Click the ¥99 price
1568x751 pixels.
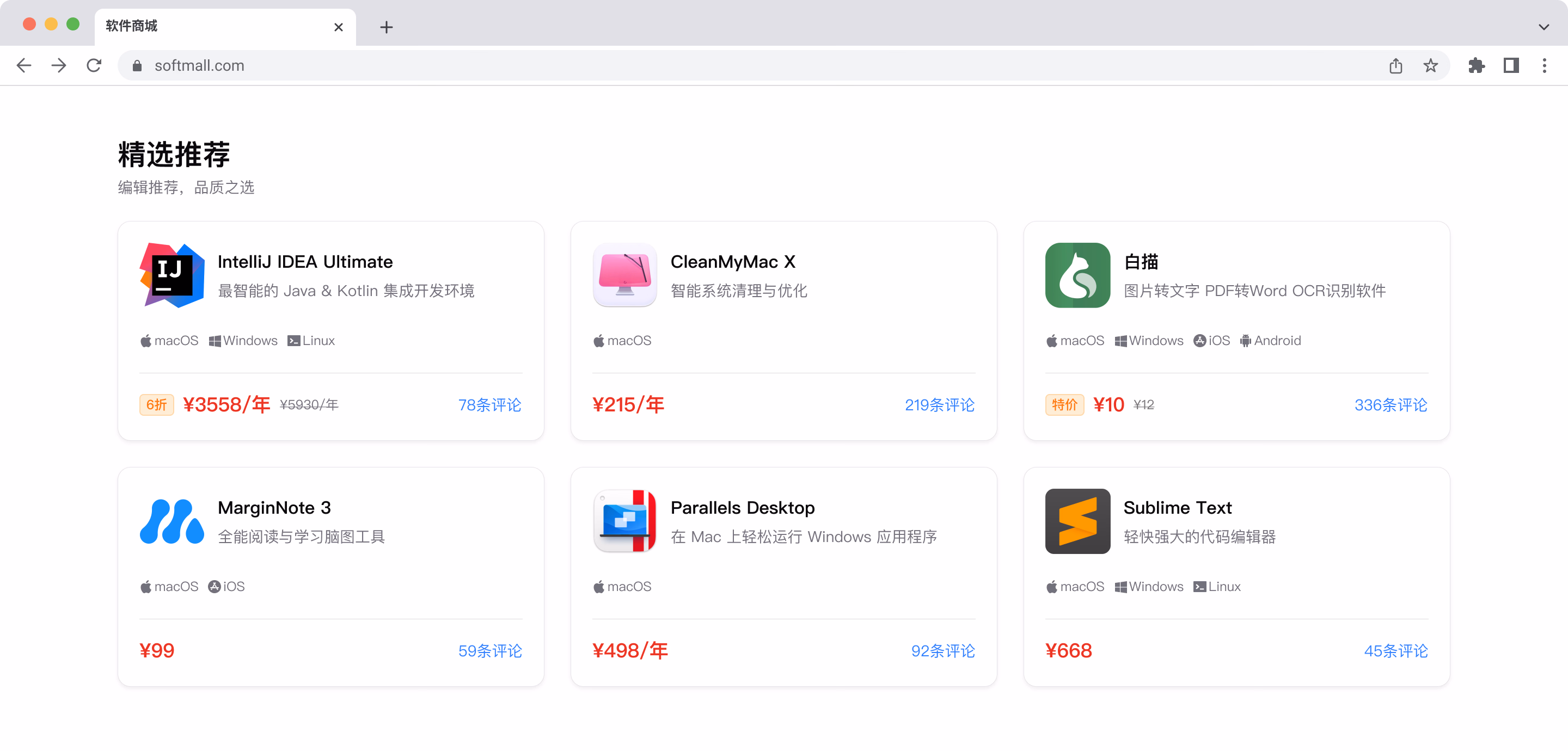click(x=156, y=650)
